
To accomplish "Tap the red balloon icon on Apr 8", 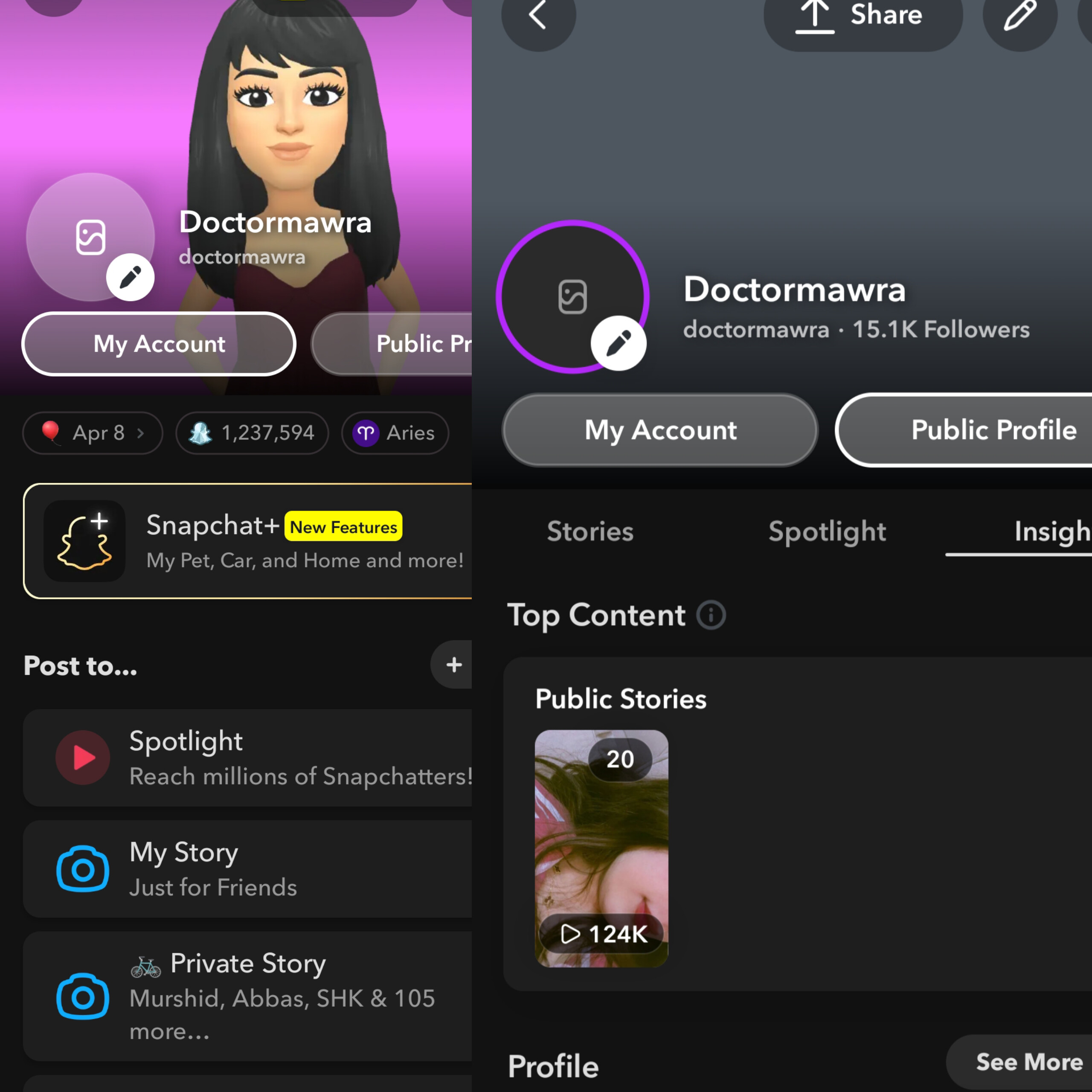I will pyautogui.click(x=52, y=433).
